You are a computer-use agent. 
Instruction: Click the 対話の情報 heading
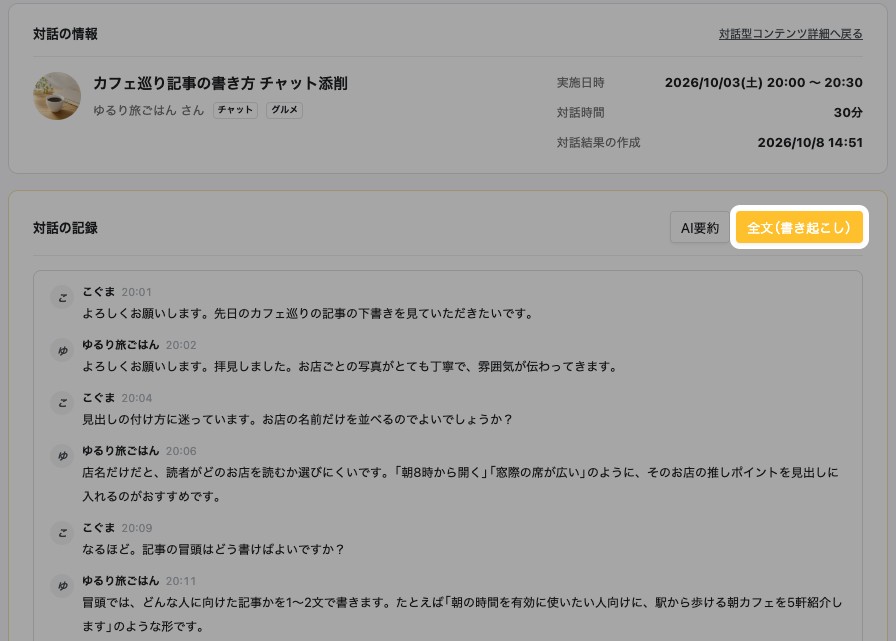click(x=65, y=34)
